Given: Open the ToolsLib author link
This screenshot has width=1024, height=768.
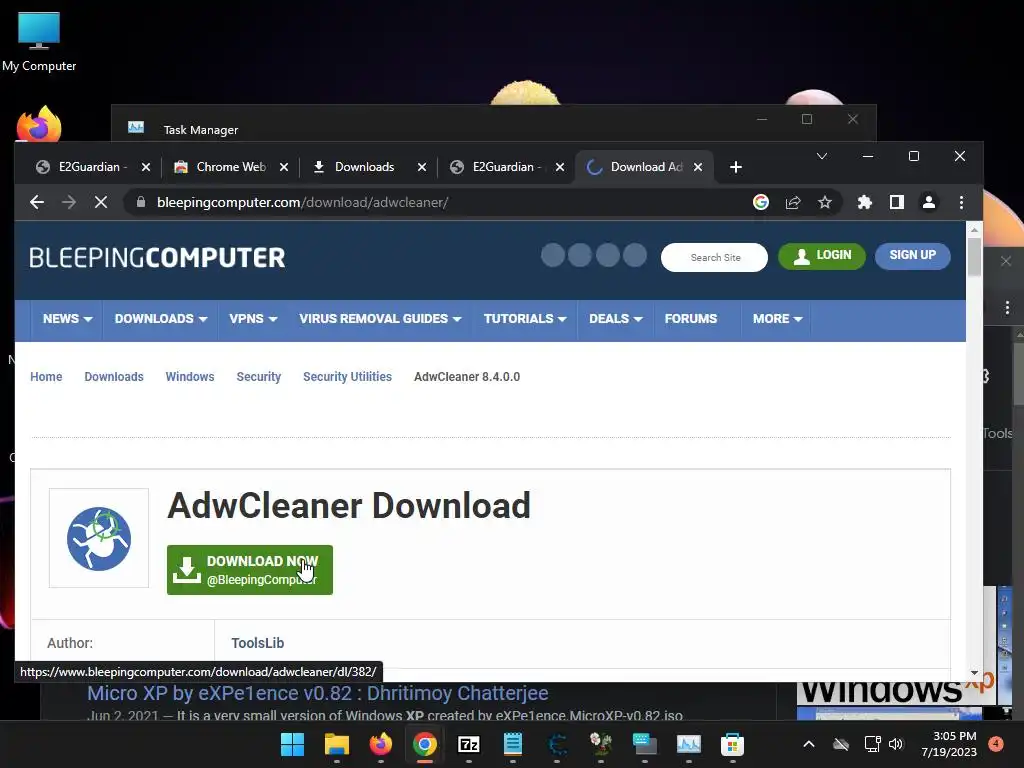Looking at the screenshot, I should (257, 643).
